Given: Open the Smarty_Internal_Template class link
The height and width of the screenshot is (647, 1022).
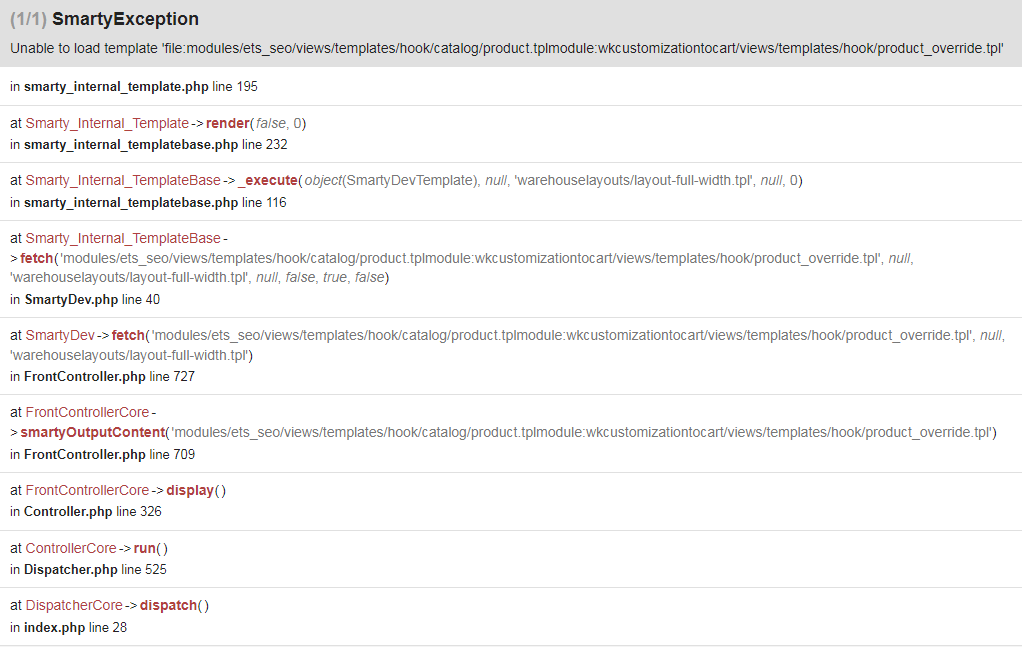Looking at the screenshot, I should (107, 123).
